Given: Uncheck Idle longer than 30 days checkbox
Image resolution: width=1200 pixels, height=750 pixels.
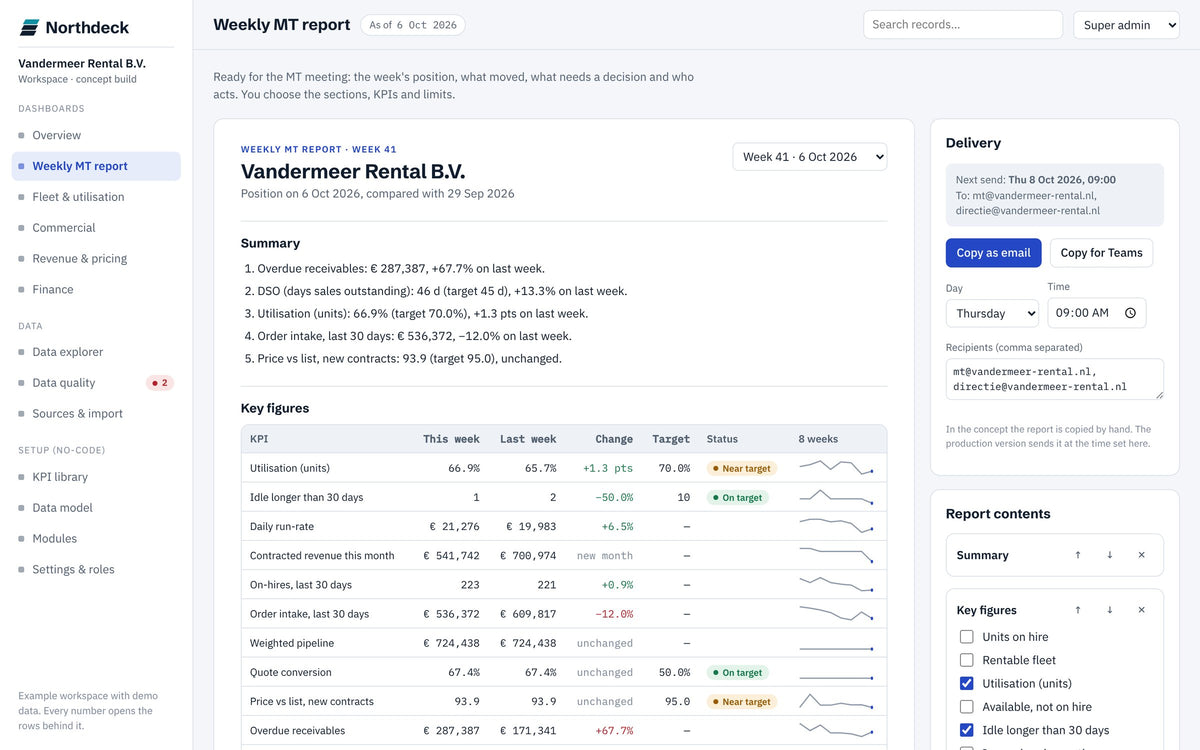Looking at the screenshot, I should click(x=966, y=730).
